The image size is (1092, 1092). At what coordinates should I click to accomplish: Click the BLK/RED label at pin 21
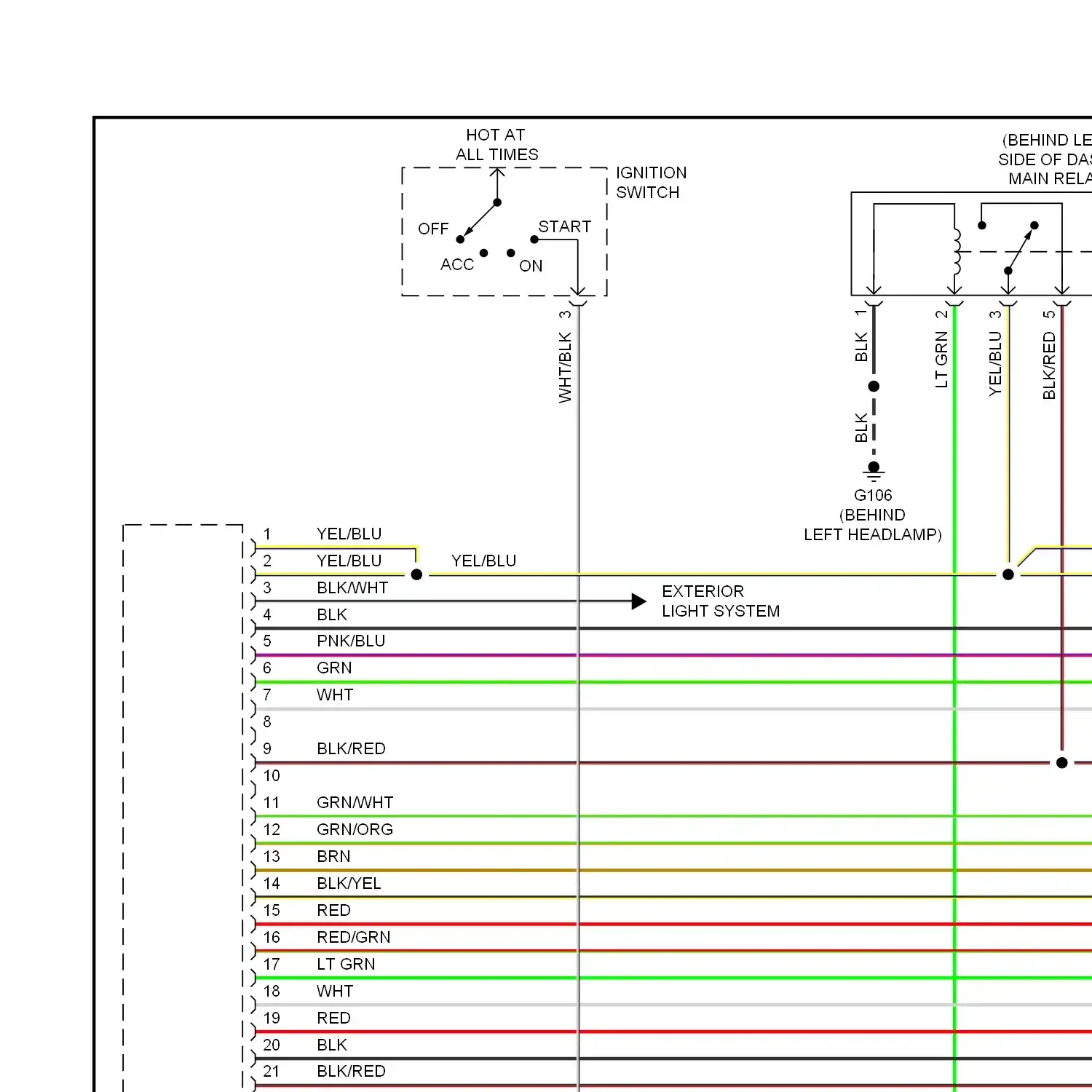coord(351,1072)
